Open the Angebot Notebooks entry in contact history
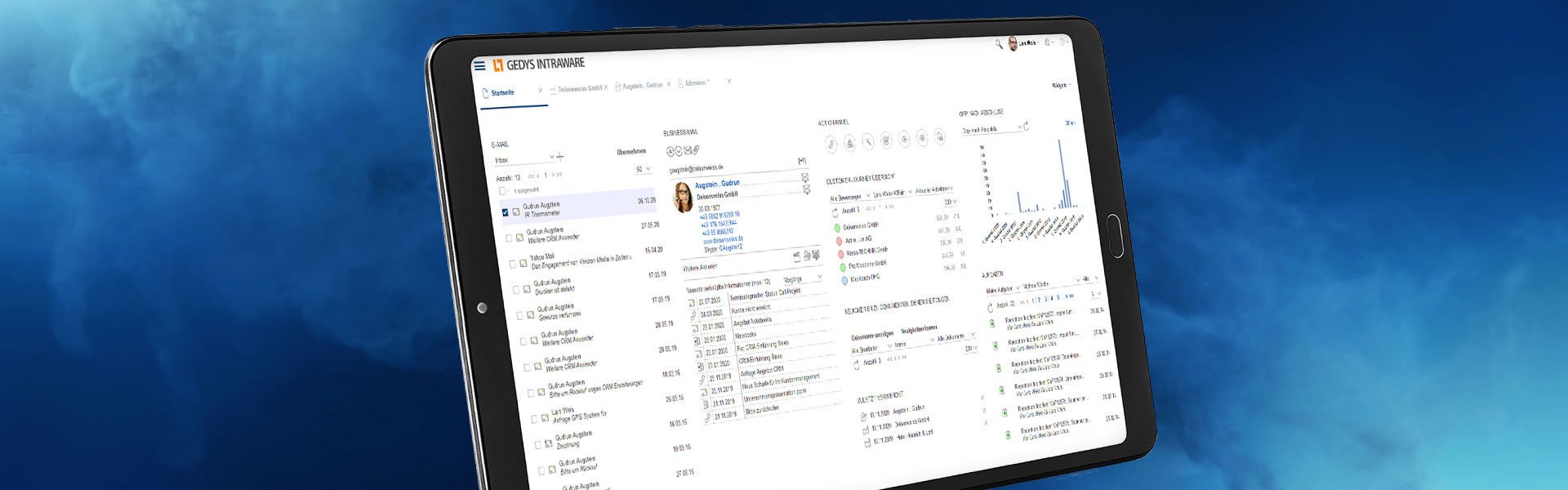The height and width of the screenshot is (490, 1568). [x=753, y=321]
